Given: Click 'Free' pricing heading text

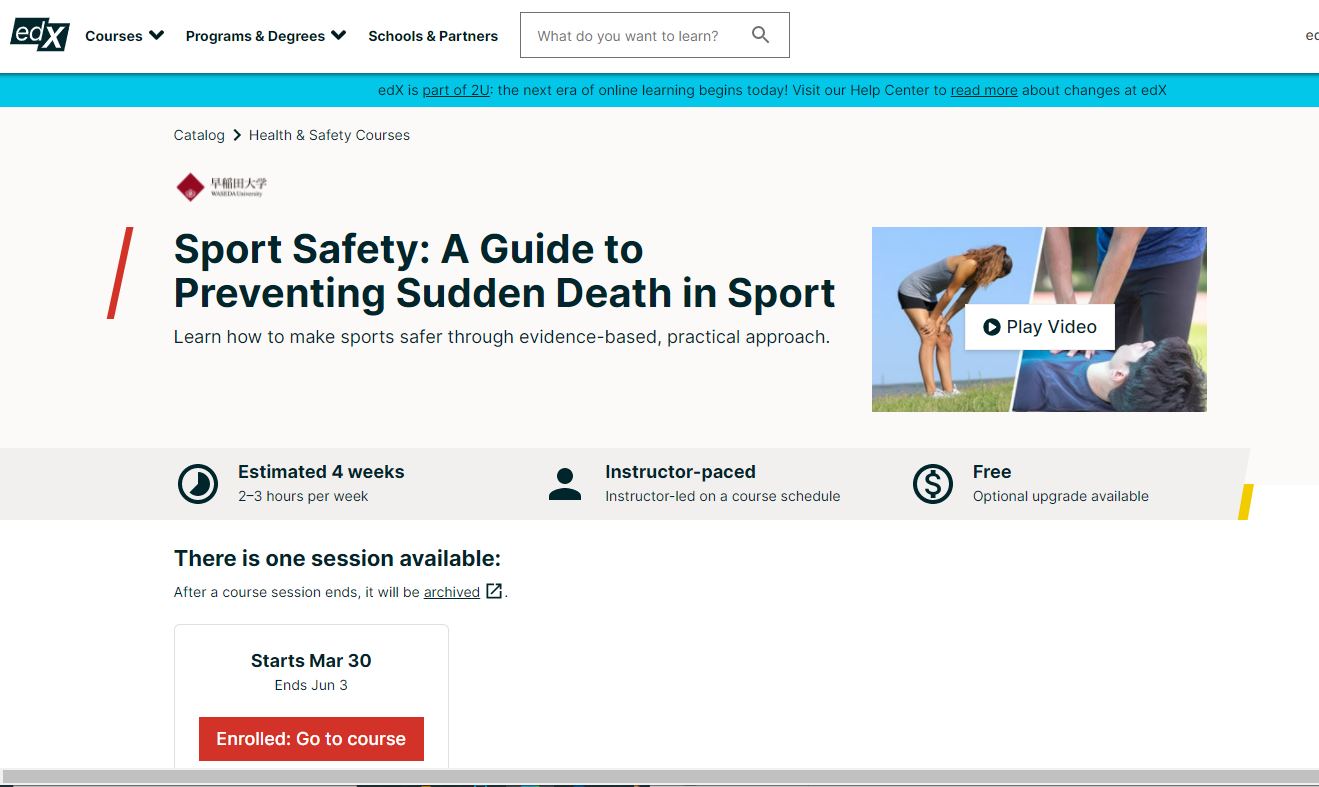Looking at the screenshot, I should coord(992,472).
